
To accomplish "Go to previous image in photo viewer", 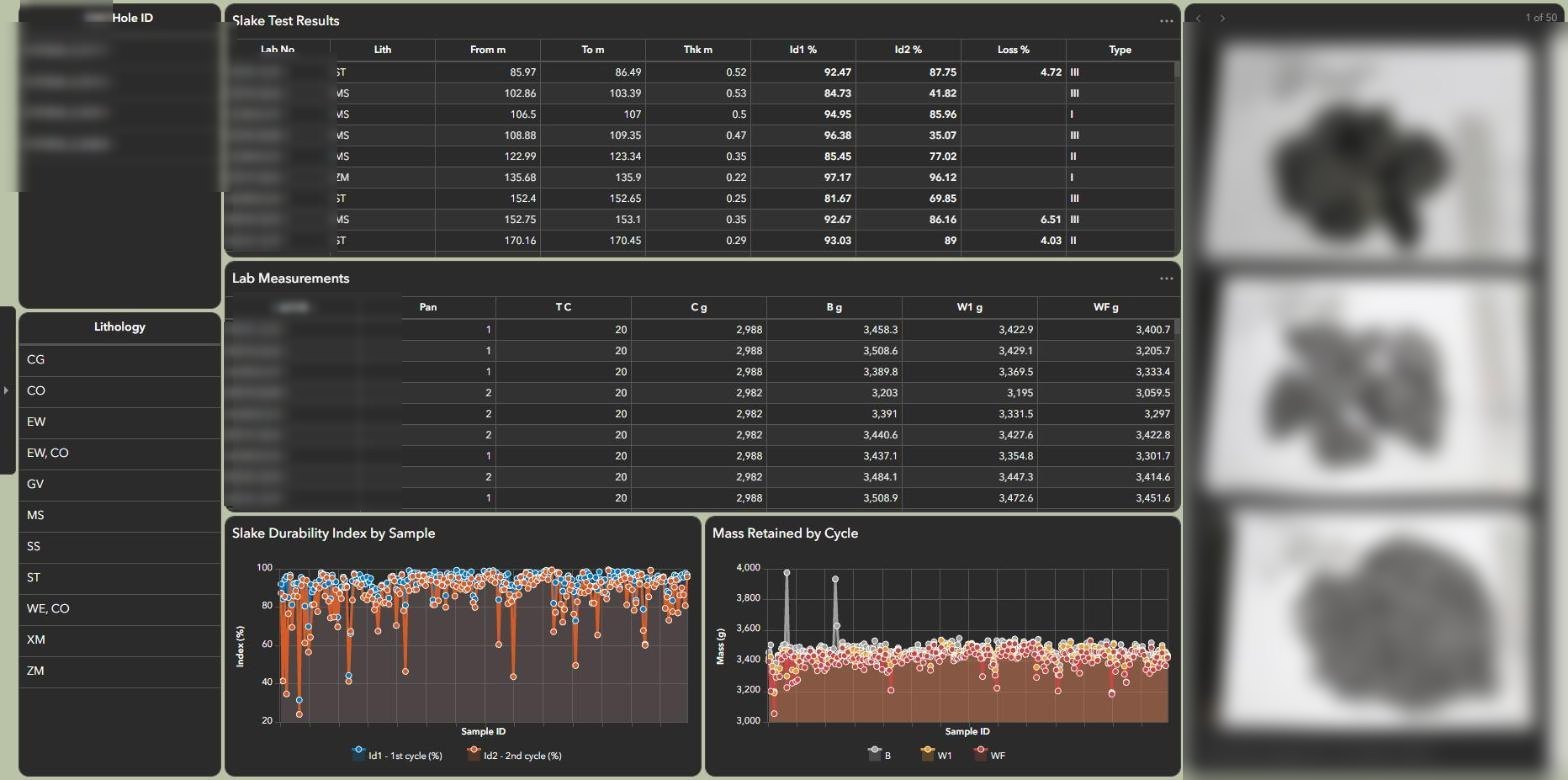I will [1198, 18].
